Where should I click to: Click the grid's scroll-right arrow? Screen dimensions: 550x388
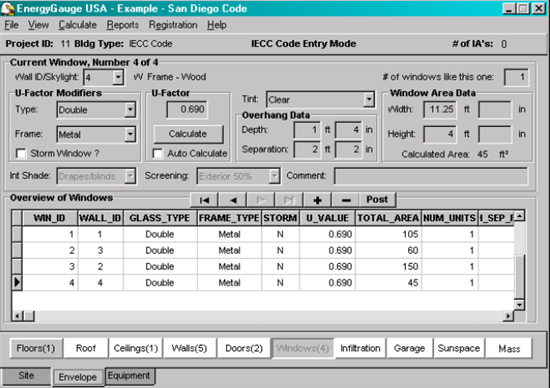pos(508,316)
